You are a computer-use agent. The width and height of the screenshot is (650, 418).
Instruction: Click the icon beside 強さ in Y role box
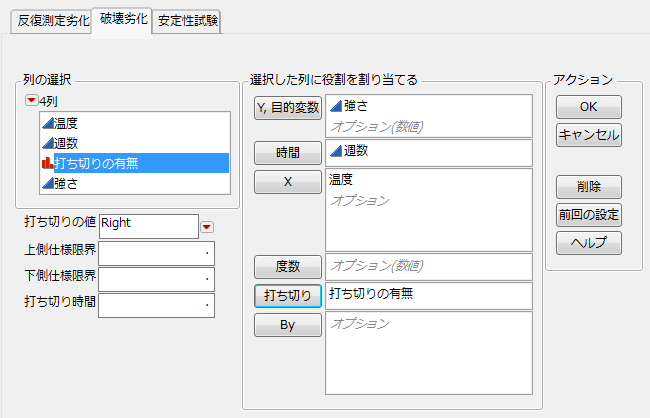(335, 105)
